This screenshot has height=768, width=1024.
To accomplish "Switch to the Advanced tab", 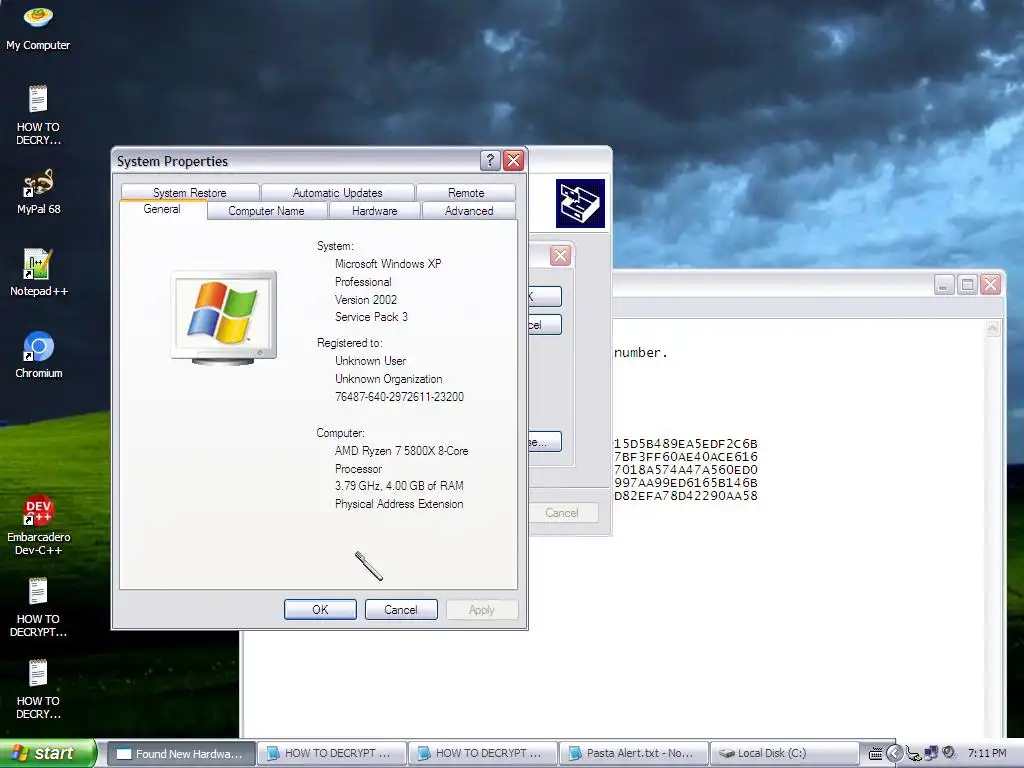I will (x=469, y=211).
